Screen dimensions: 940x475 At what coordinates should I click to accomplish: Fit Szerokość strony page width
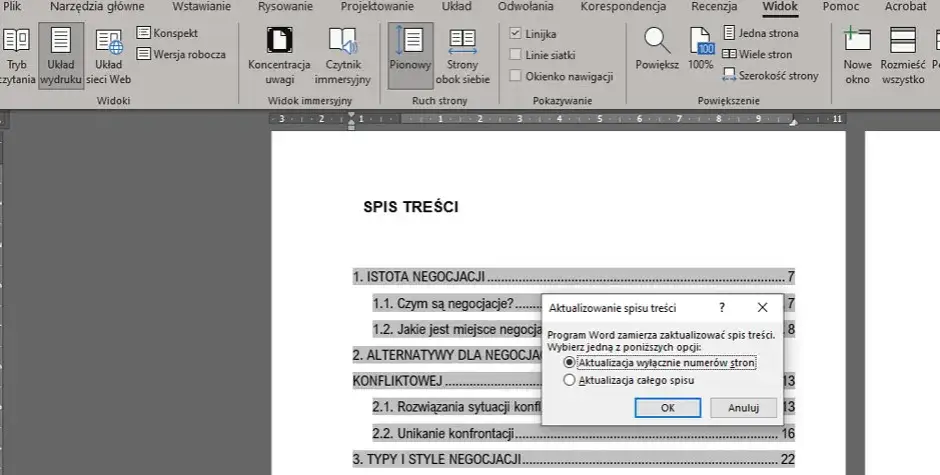tap(770, 76)
